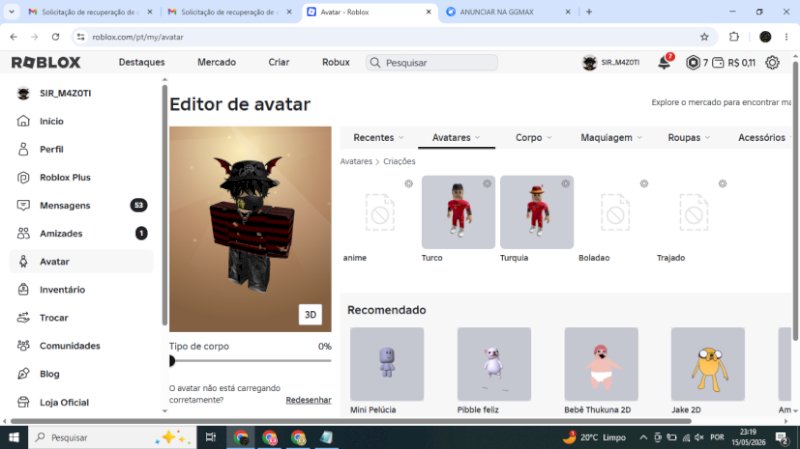800x449 pixels.
Task: Expand the Roupas dropdown
Action: (x=689, y=137)
